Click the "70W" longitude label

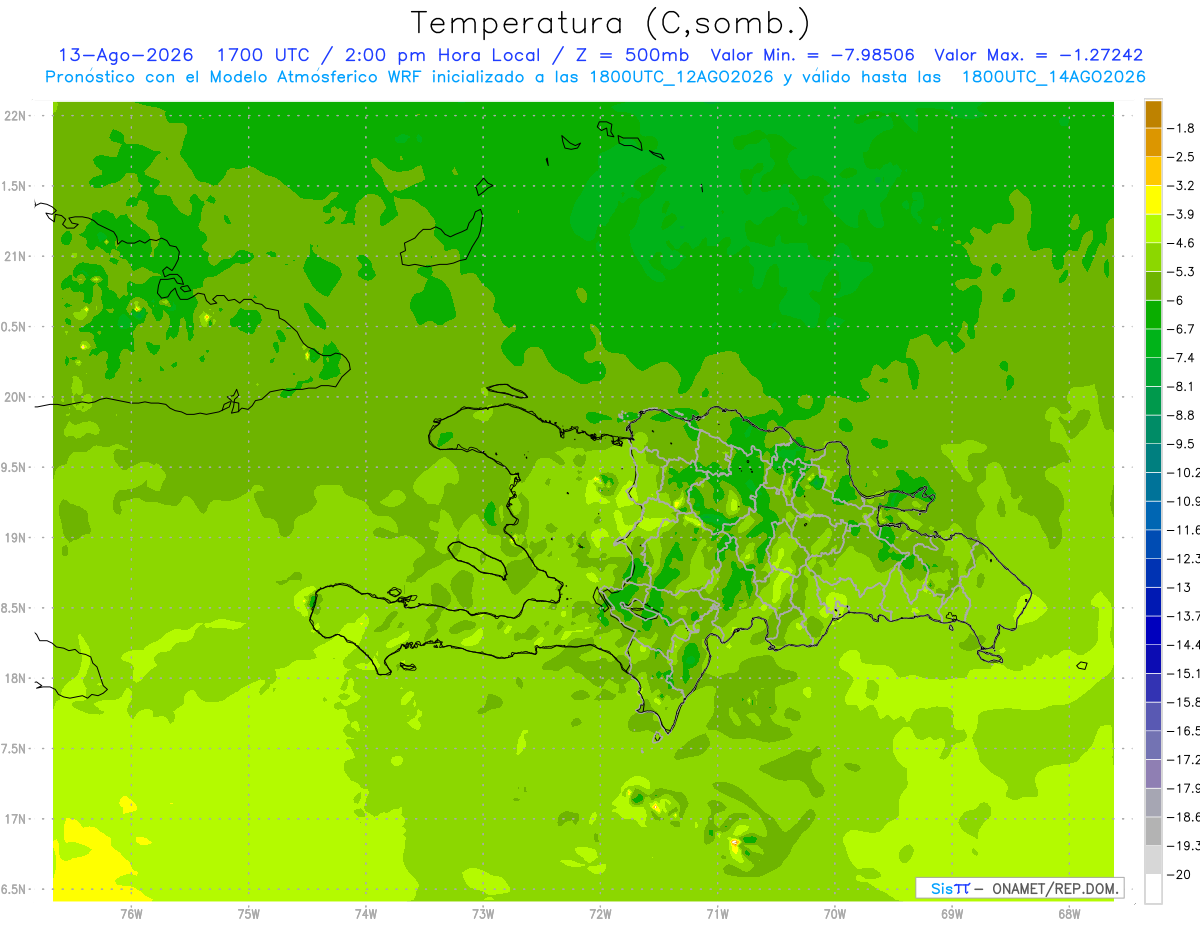835,913
